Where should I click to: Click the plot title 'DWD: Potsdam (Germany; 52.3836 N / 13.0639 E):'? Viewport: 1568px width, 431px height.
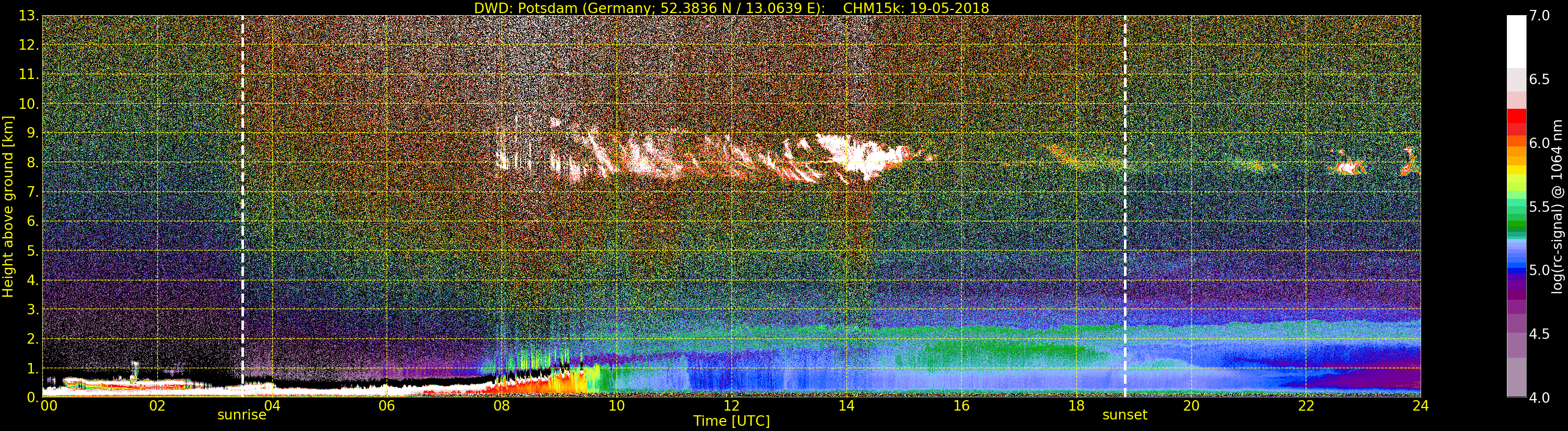tap(649, 8)
